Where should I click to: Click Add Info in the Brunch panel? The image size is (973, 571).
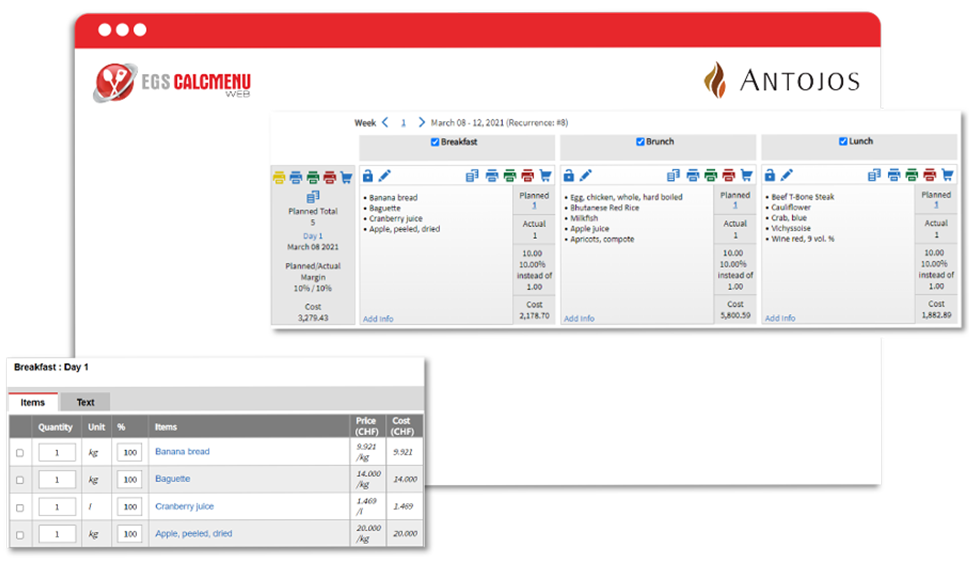(579, 318)
